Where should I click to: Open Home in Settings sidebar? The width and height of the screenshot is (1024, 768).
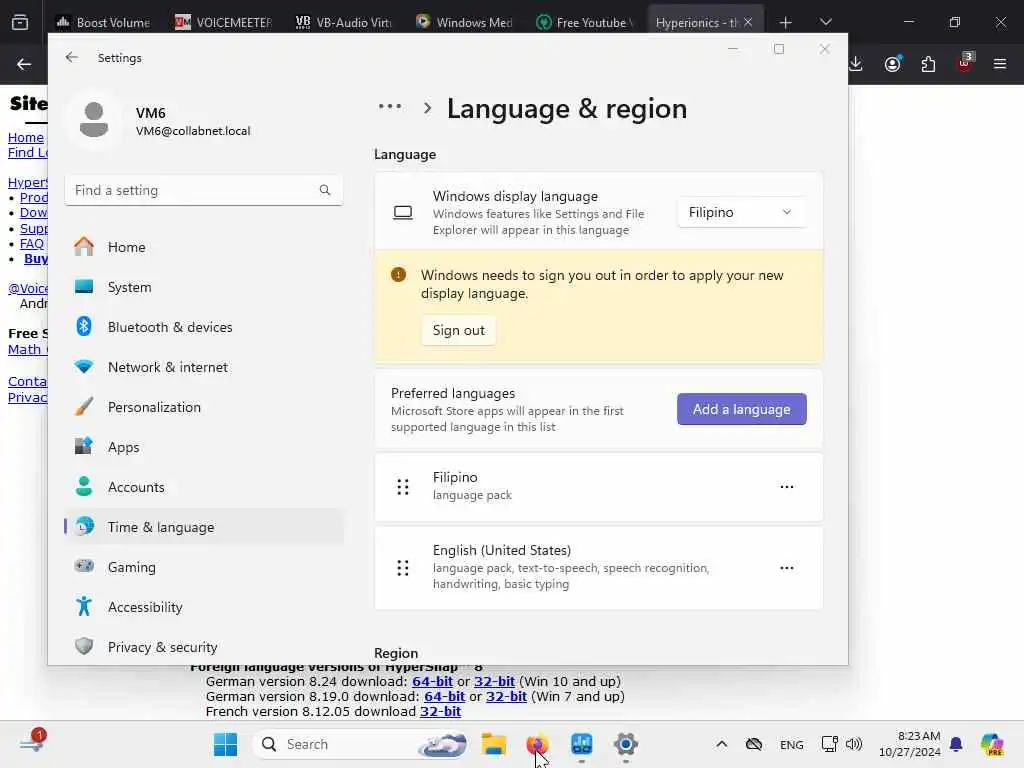tap(204, 247)
